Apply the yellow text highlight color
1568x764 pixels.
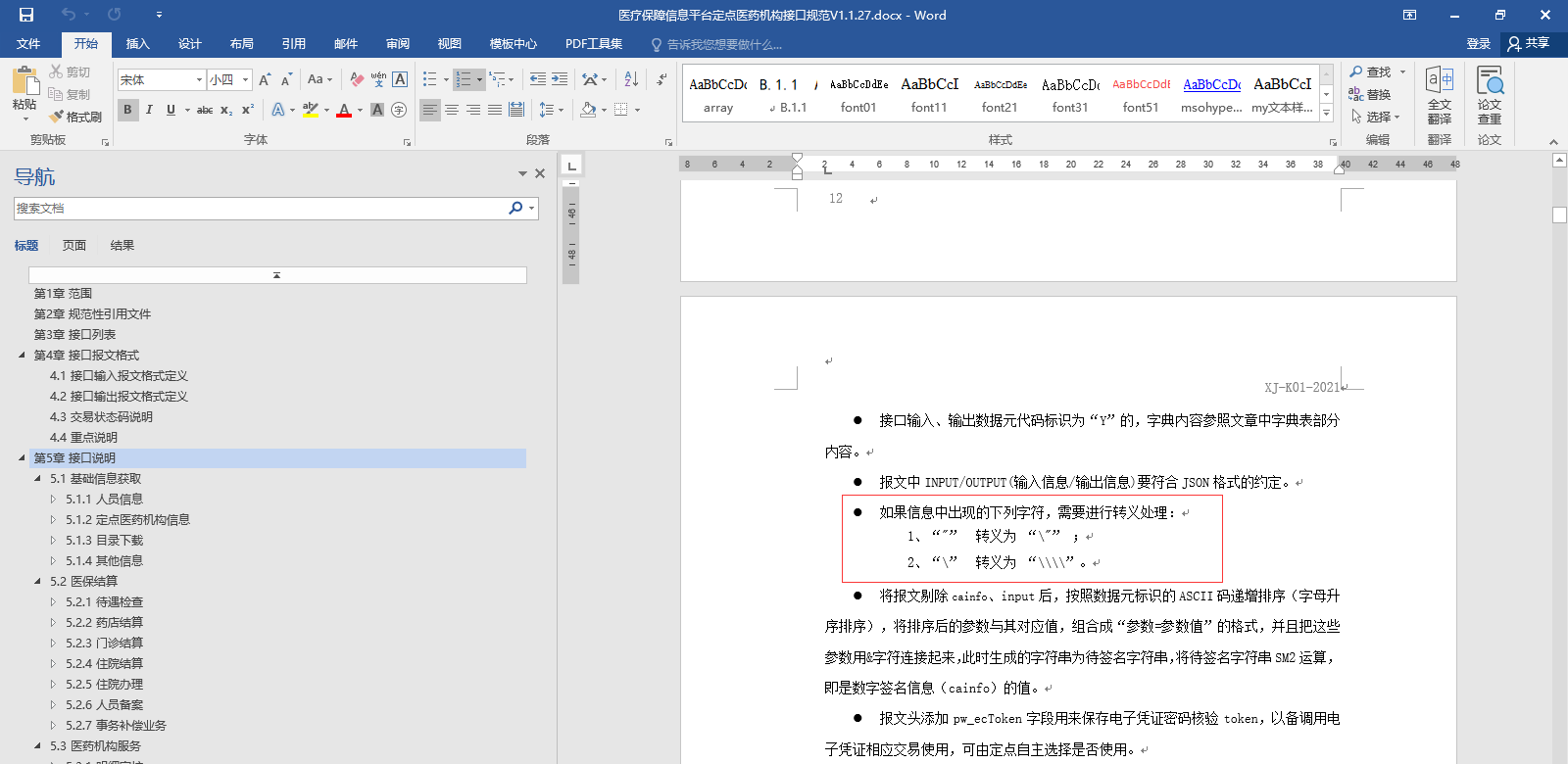(311, 110)
